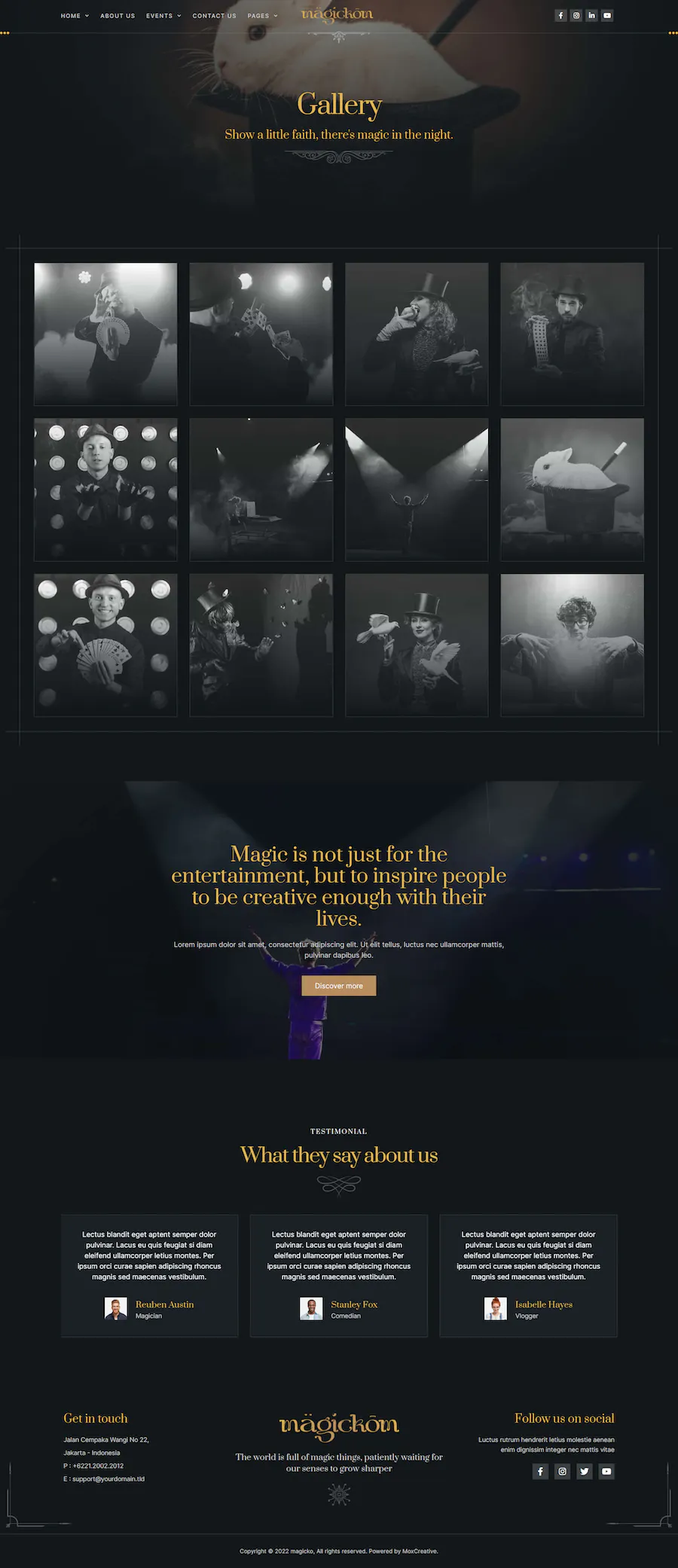Expand the Events menu dropdown
678x1568 pixels.
[163, 16]
